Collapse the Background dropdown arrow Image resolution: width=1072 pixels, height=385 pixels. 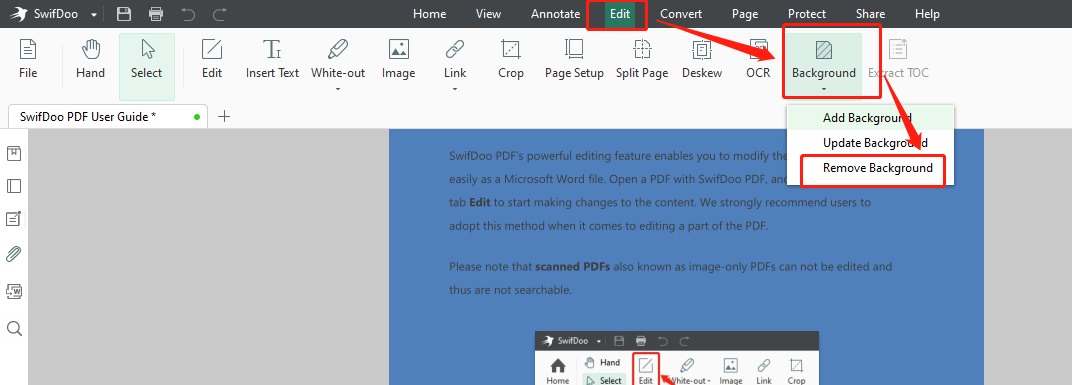click(x=824, y=89)
